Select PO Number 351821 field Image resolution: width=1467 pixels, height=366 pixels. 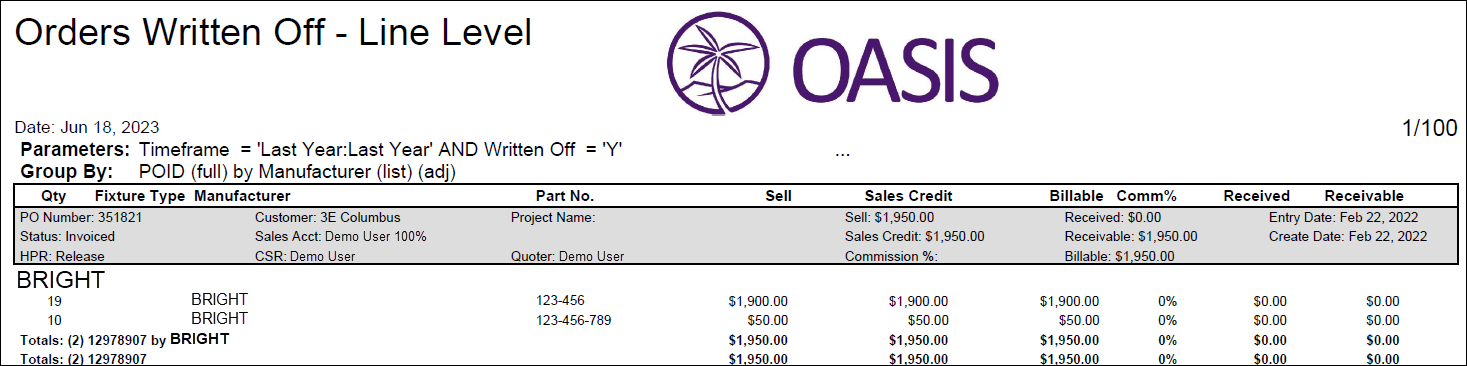(x=67, y=217)
